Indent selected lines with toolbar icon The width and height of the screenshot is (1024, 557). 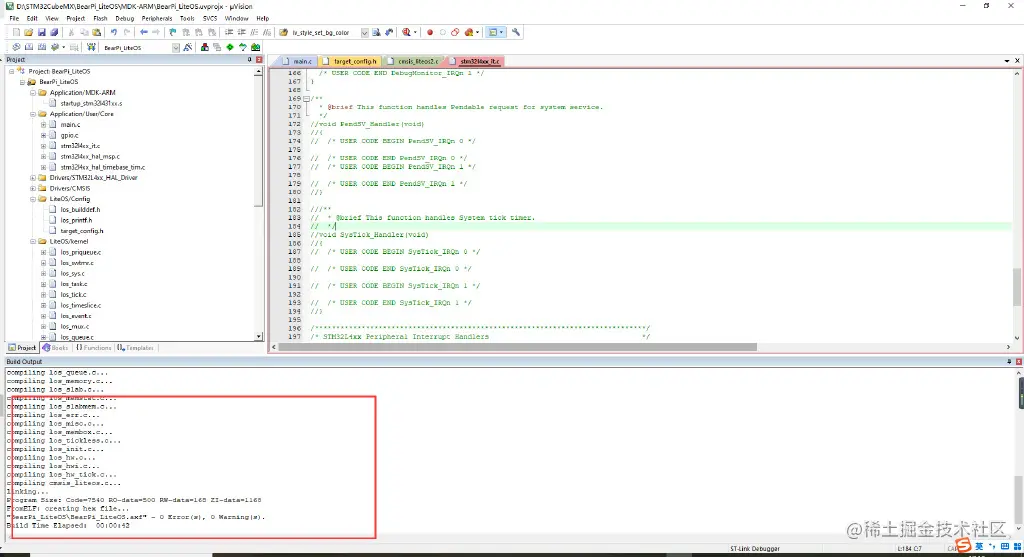tap(229, 32)
